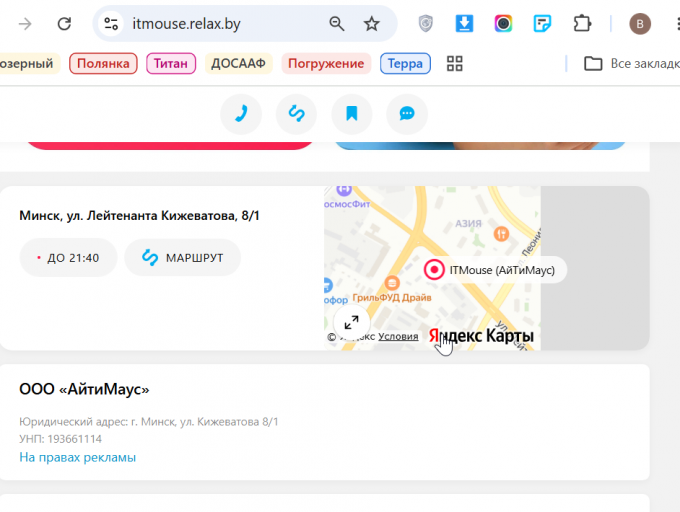Click the bookmark save round button
This screenshot has width=680, height=512.
coord(352,114)
